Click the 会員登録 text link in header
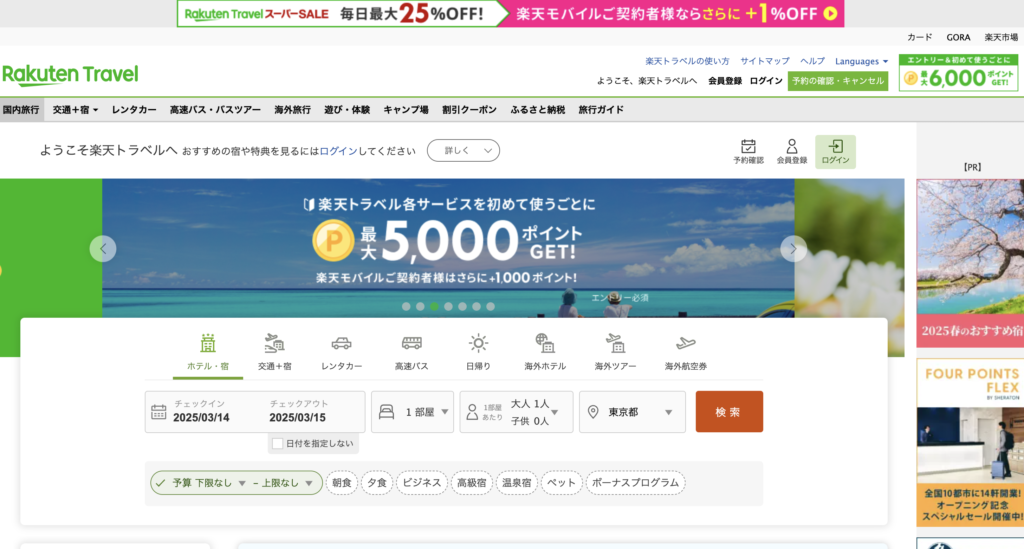The width and height of the screenshot is (1024, 549). 725,81
